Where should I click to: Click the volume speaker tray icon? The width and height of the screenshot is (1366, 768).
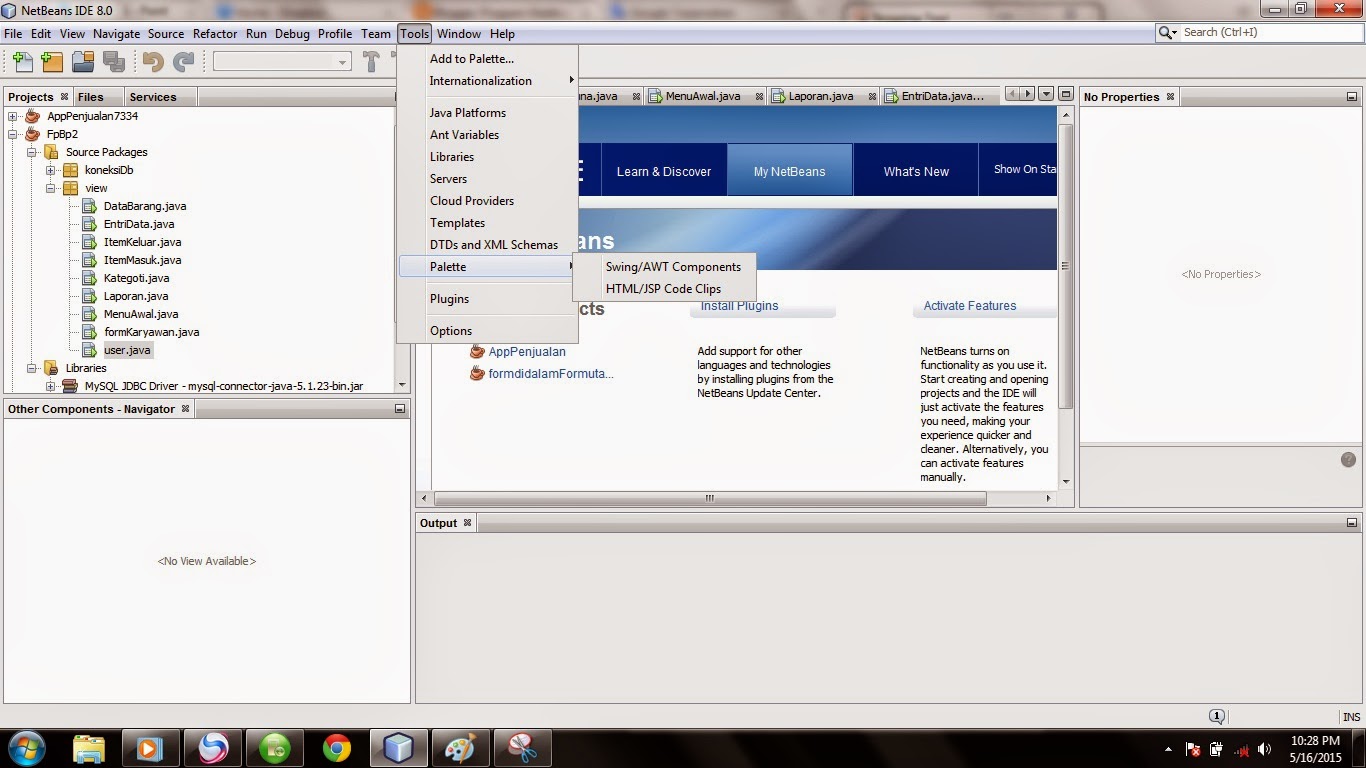pos(1264,749)
